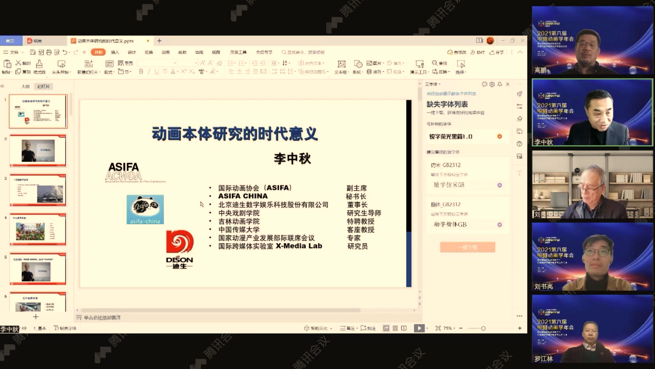Select slide 5 thumbnail
This screenshot has width=655, height=369.
click(38, 268)
